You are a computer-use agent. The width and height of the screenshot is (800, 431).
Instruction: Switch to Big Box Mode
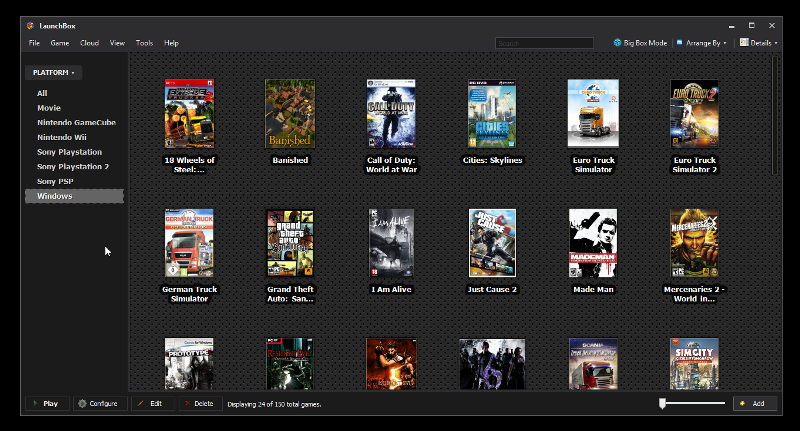pos(640,43)
